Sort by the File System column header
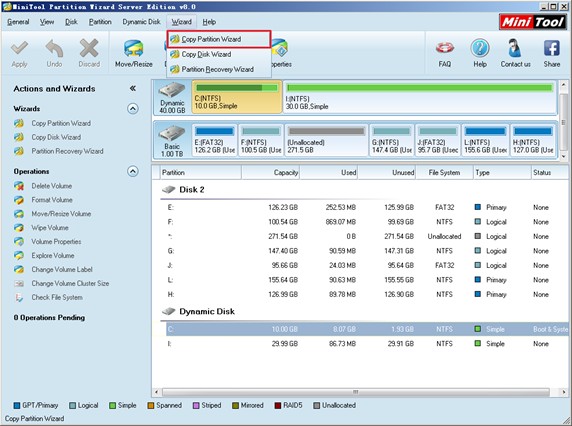This screenshot has width=572, height=426. pos(444,173)
